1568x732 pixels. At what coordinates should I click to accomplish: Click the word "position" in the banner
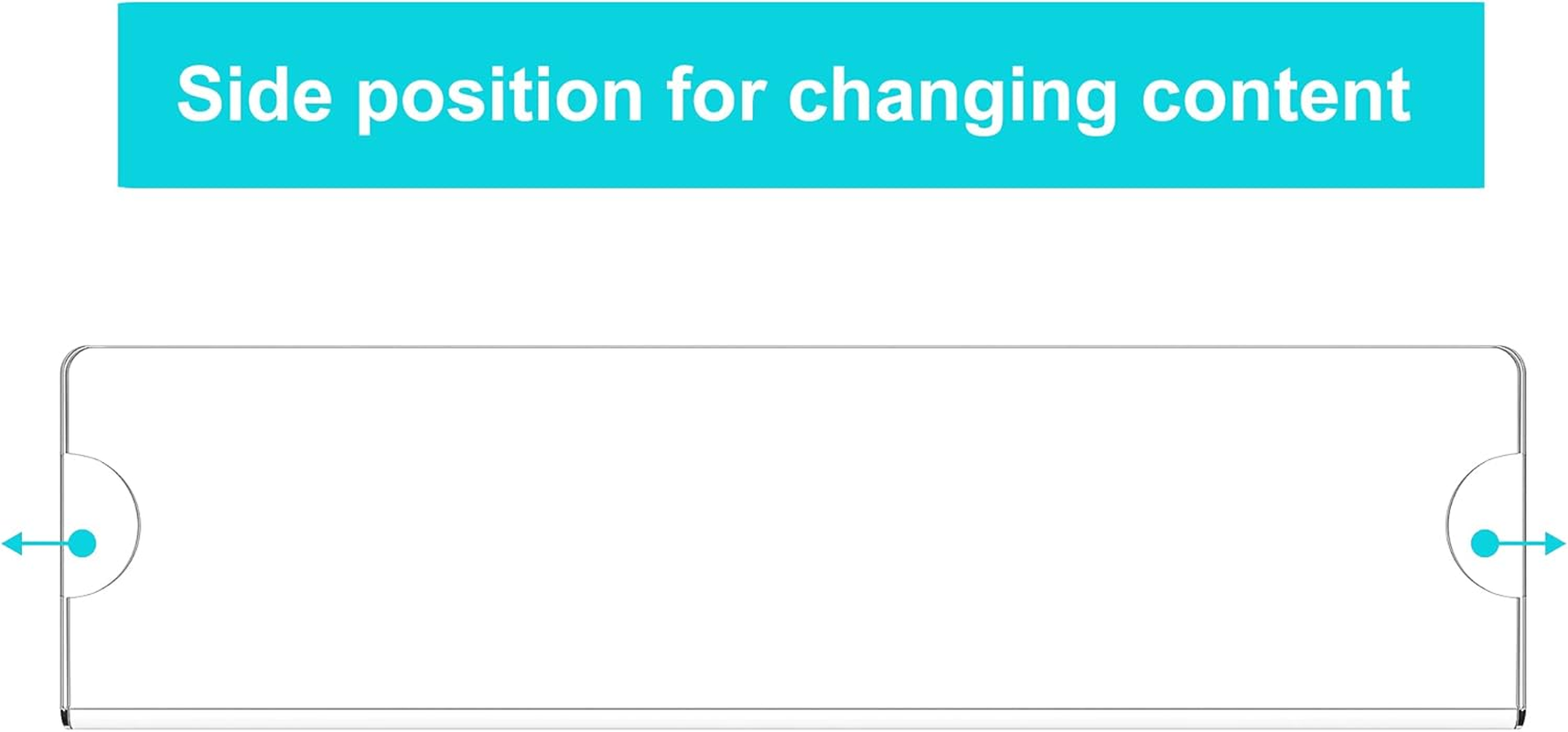point(499,95)
